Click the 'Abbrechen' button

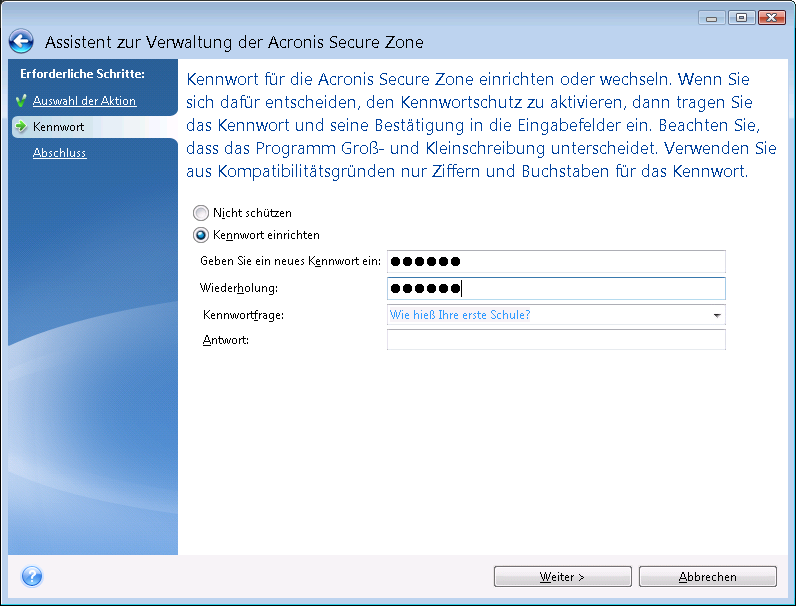point(707,577)
